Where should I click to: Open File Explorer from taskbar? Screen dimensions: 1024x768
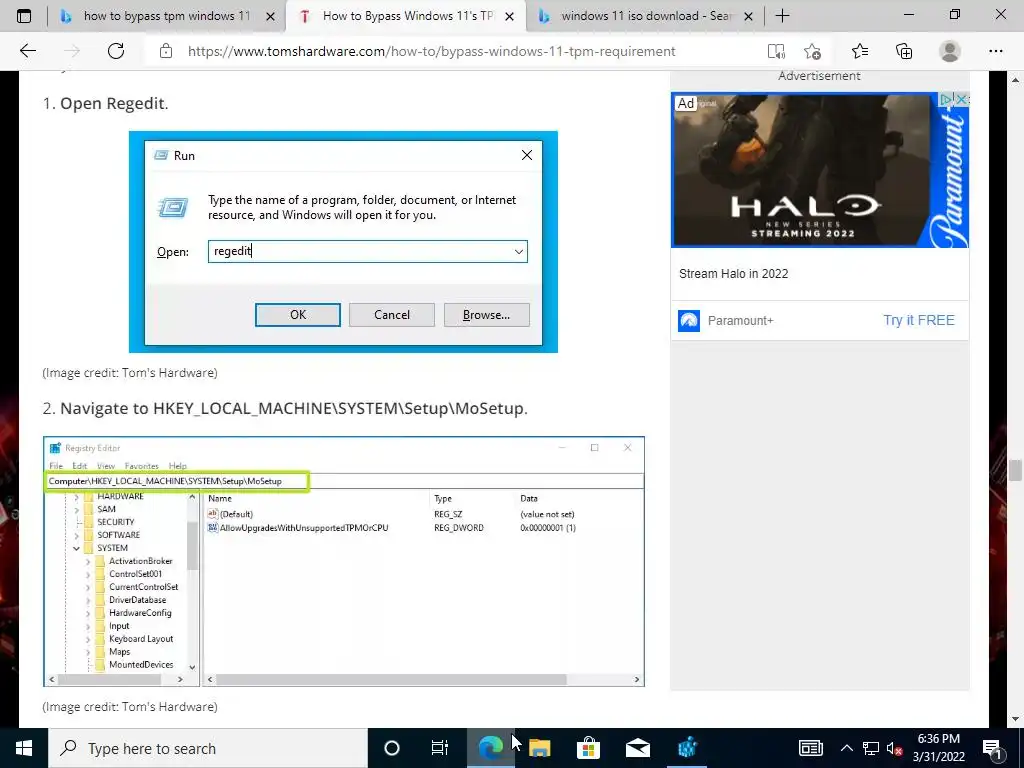(539, 748)
